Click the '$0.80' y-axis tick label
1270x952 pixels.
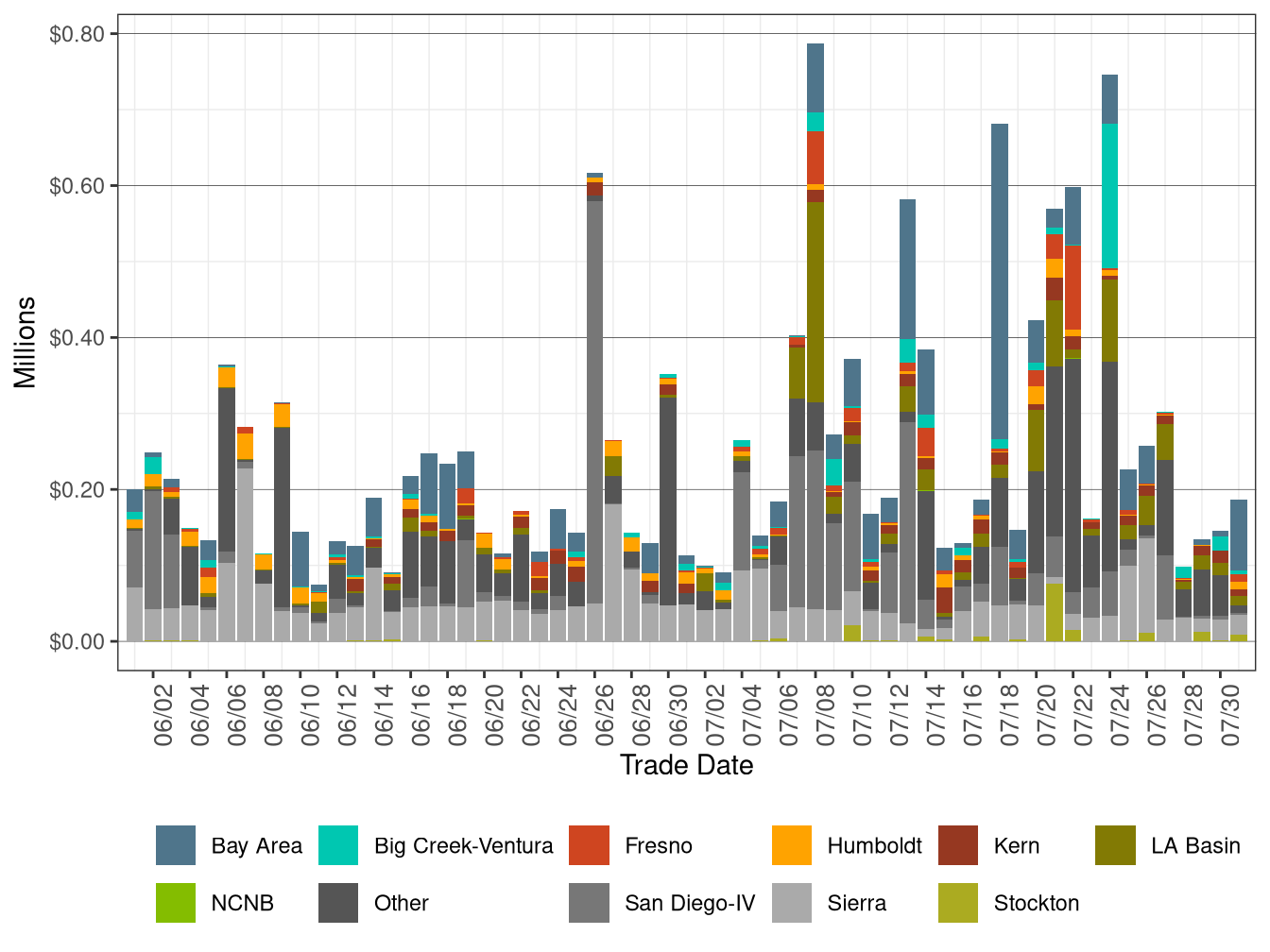pyautogui.click(x=77, y=35)
